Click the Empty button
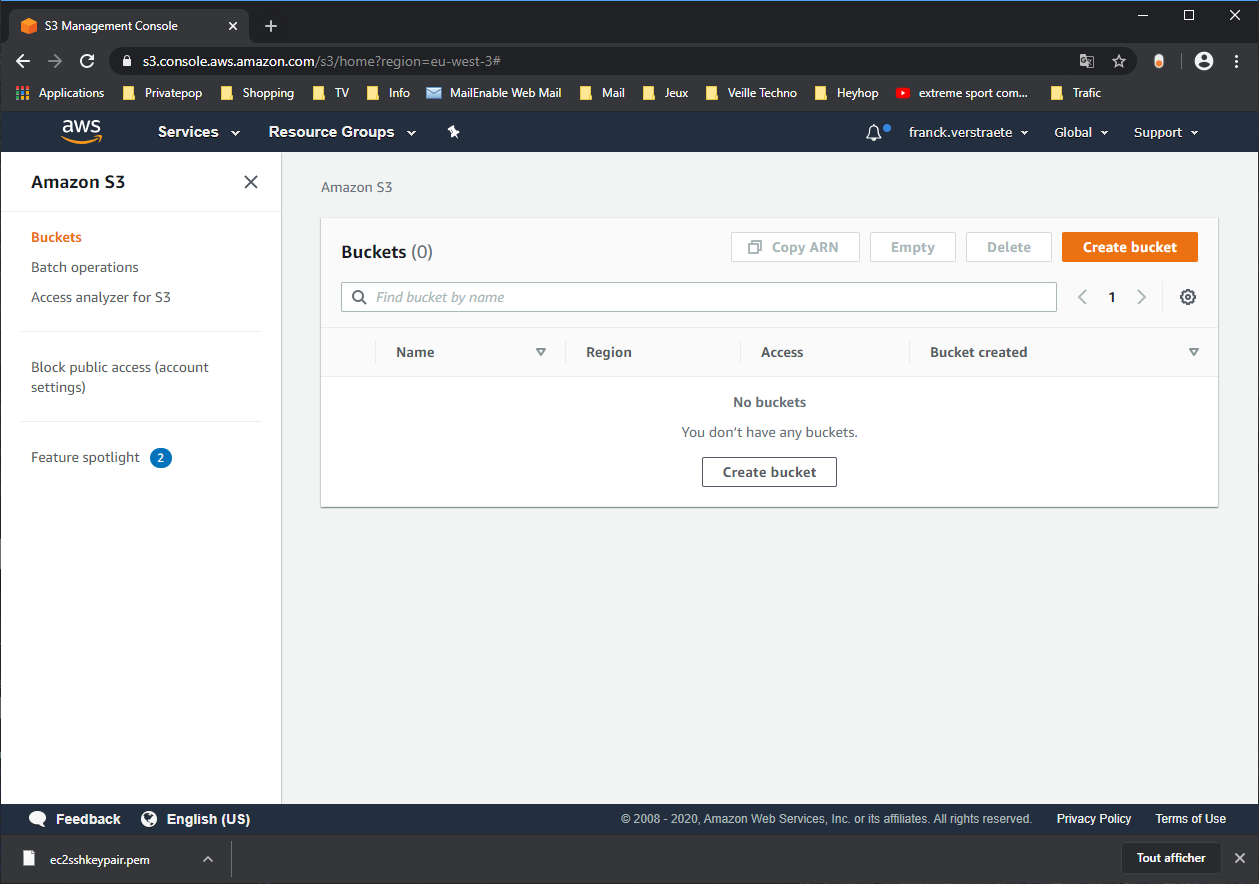 click(x=913, y=247)
